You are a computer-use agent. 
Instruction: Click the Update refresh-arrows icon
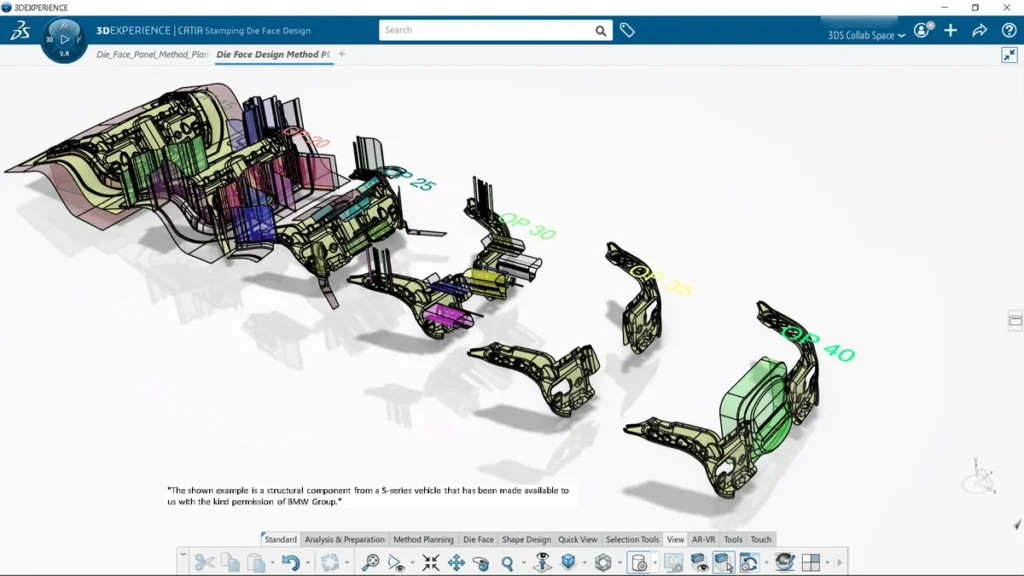(330, 562)
